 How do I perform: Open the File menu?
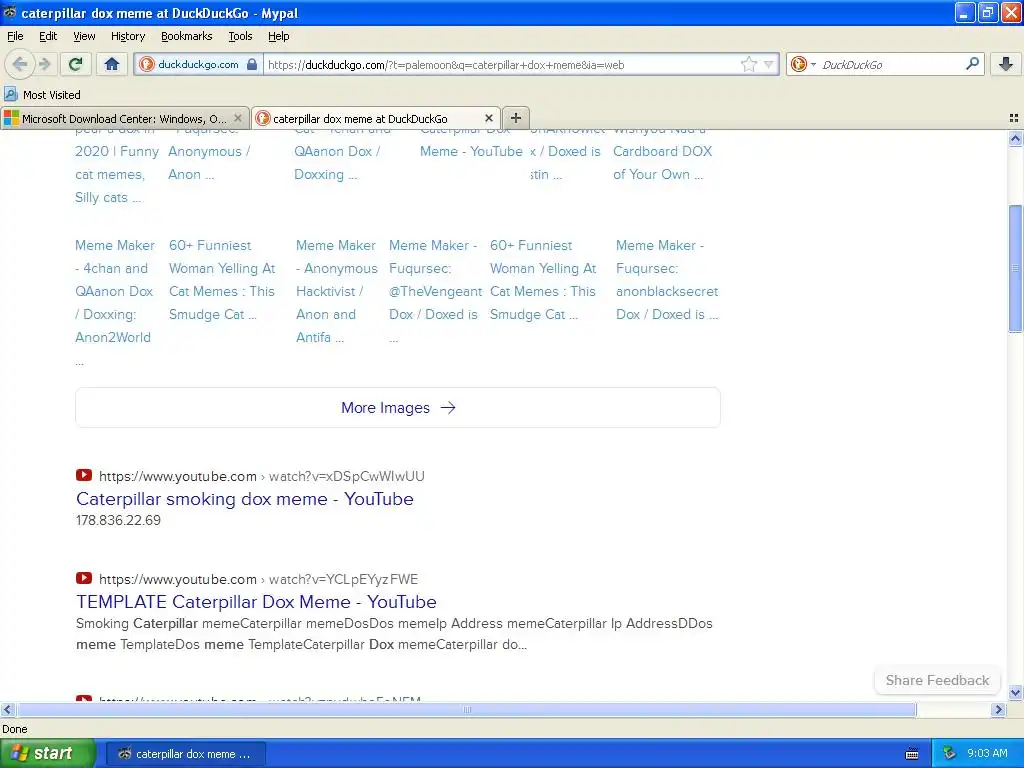pos(15,36)
